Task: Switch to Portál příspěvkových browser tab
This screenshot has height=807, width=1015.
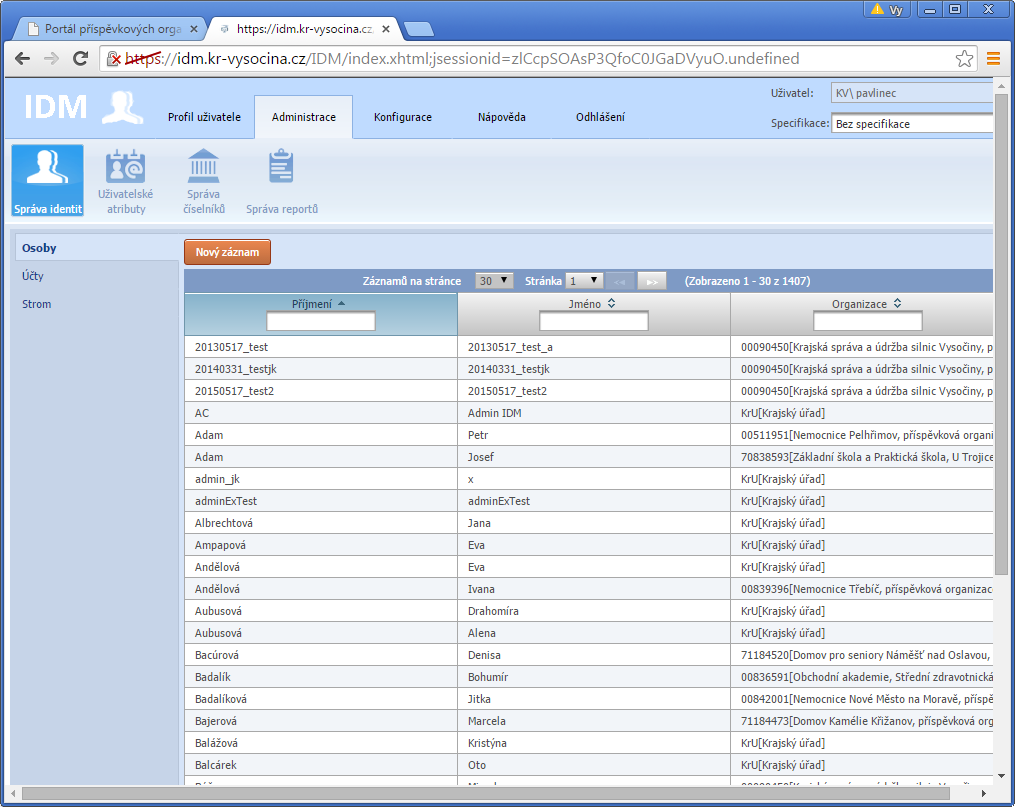Action: pyautogui.click(x=108, y=29)
